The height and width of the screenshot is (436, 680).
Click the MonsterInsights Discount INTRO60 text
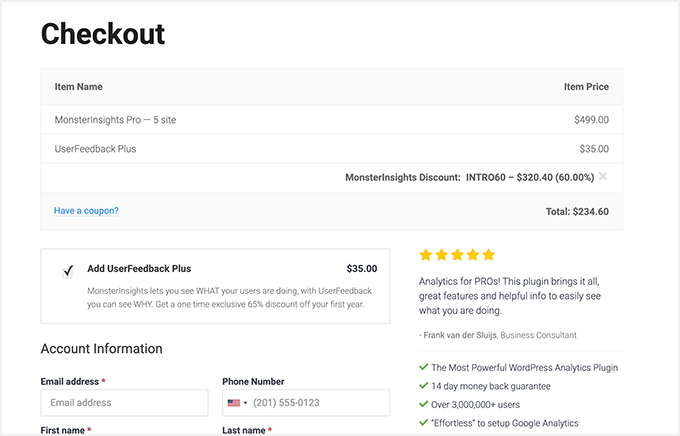470,177
